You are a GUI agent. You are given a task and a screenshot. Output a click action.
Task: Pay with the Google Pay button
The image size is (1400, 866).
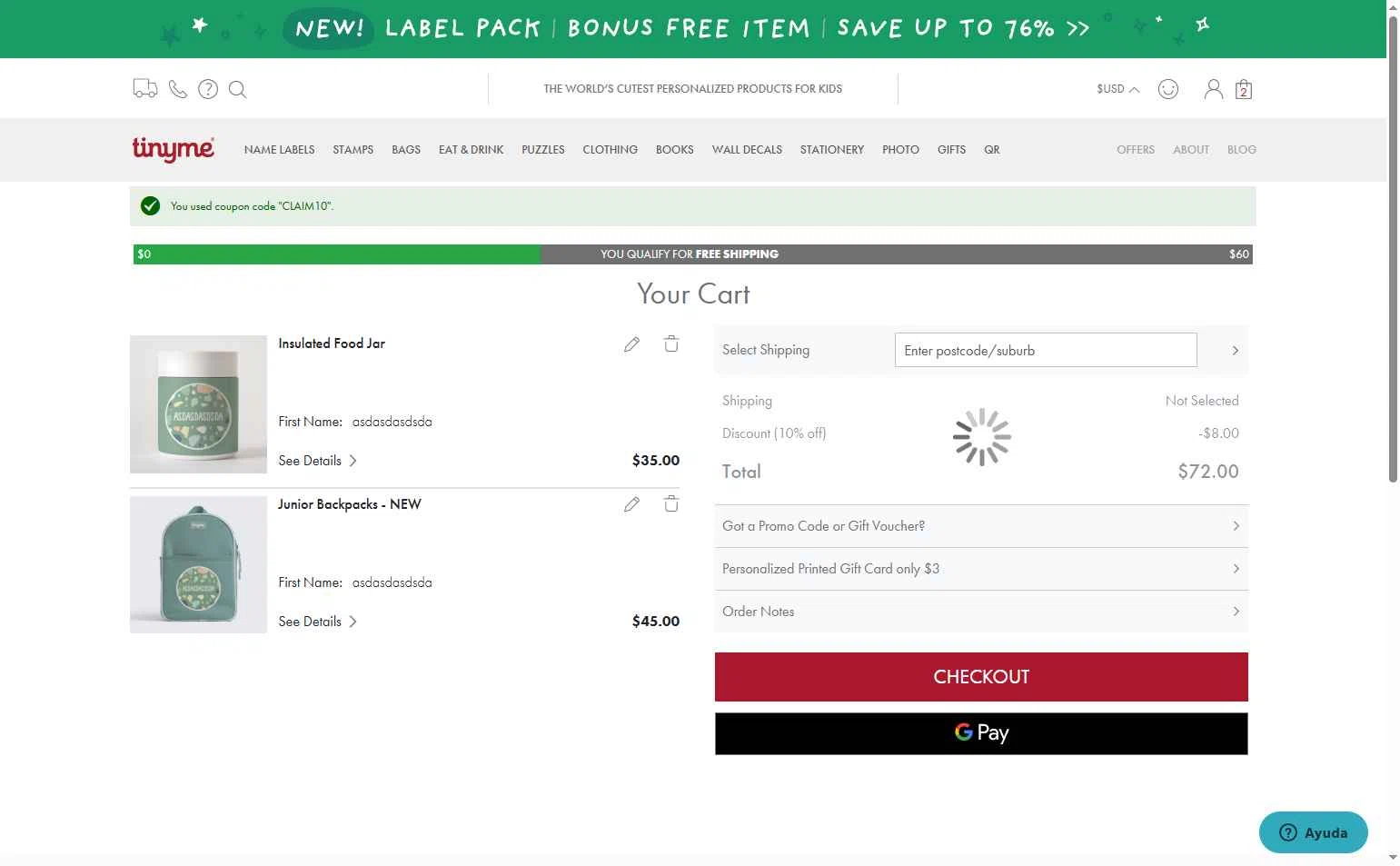pyautogui.click(x=981, y=733)
